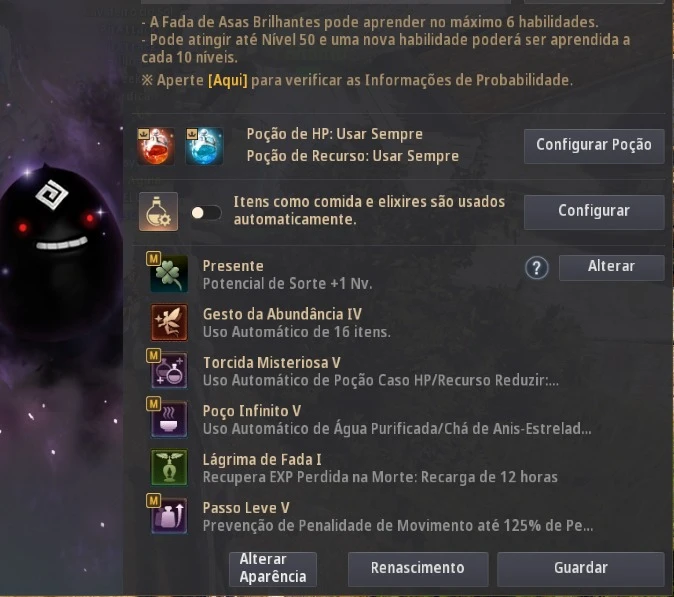The height and width of the screenshot is (597, 674).
Task: Click the Torcida Misteriosa V potions icon
Action: tap(169, 370)
